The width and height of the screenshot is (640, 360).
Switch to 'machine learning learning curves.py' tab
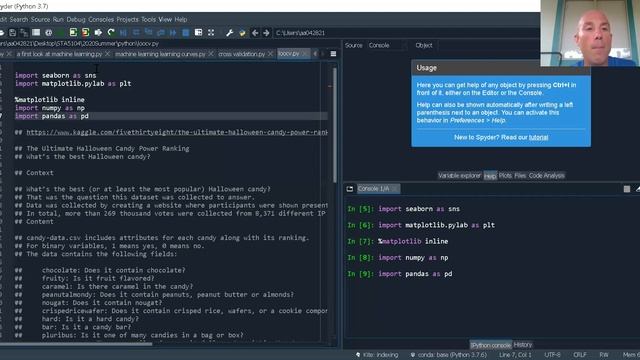[160, 54]
